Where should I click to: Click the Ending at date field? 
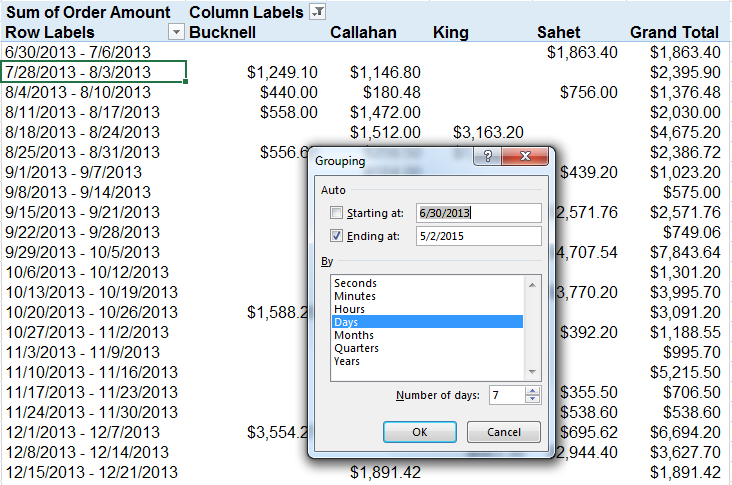tap(479, 236)
